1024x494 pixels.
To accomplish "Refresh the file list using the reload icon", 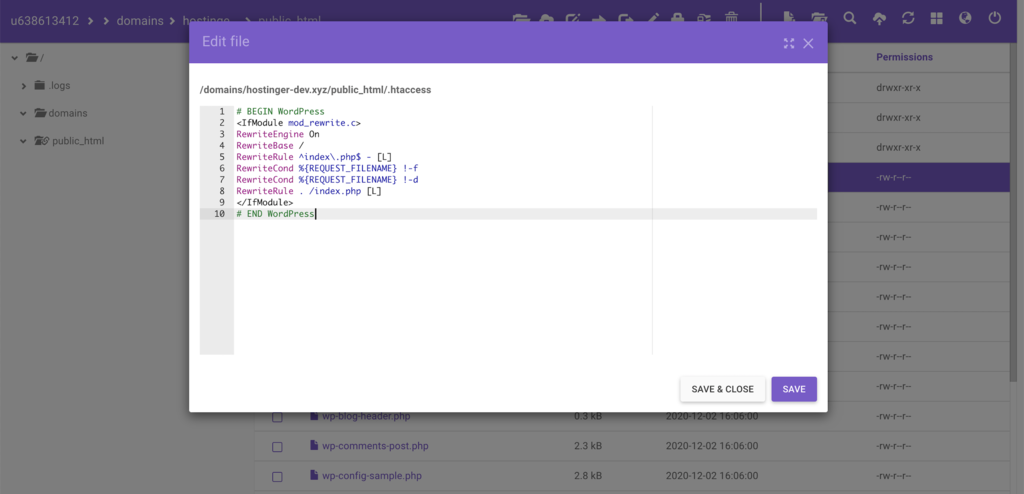I will click(908, 18).
